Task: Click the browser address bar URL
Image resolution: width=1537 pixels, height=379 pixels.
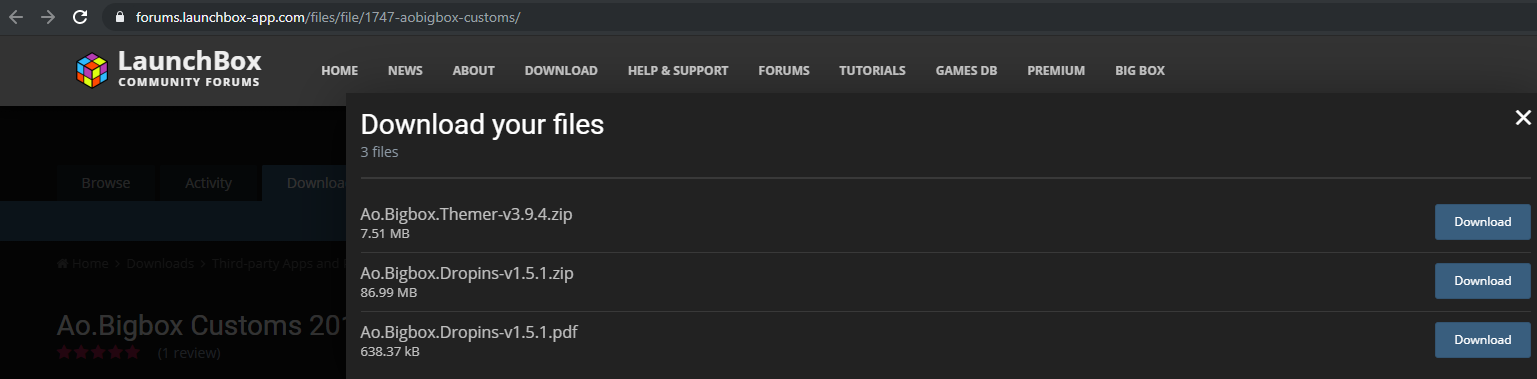Action: [x=328, y=17]
